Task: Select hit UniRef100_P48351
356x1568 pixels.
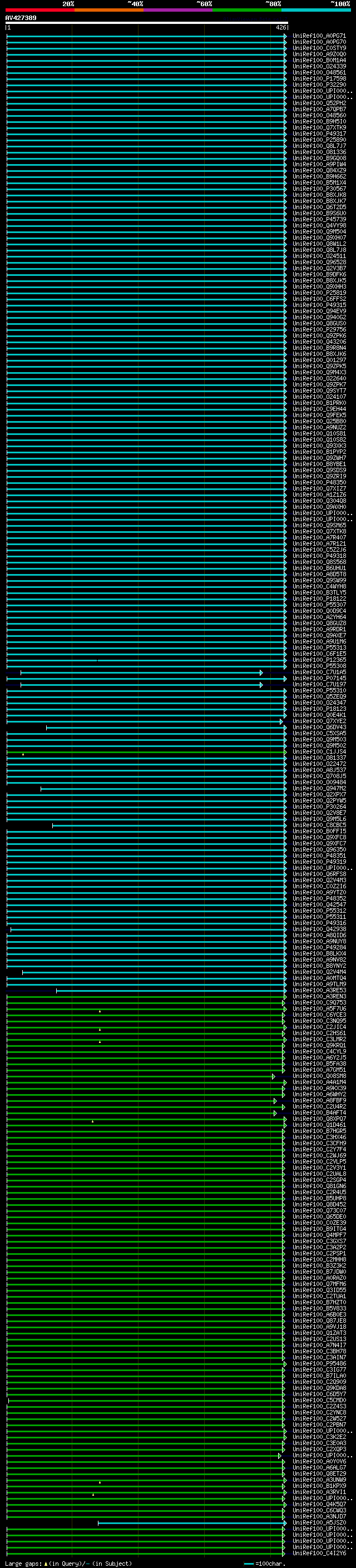Action: 319,855
